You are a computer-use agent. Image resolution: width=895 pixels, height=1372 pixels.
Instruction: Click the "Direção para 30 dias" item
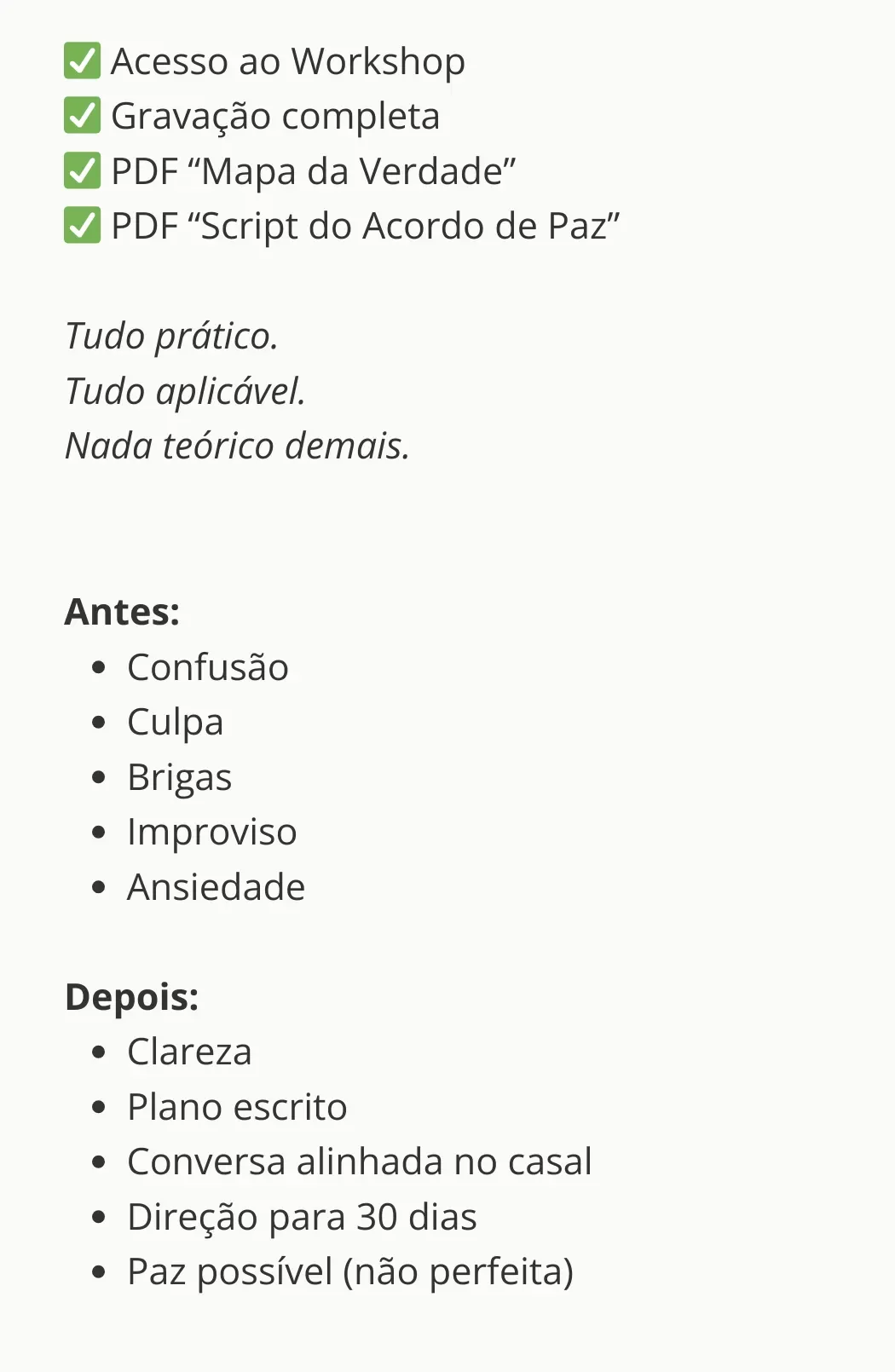point(302,1217)
